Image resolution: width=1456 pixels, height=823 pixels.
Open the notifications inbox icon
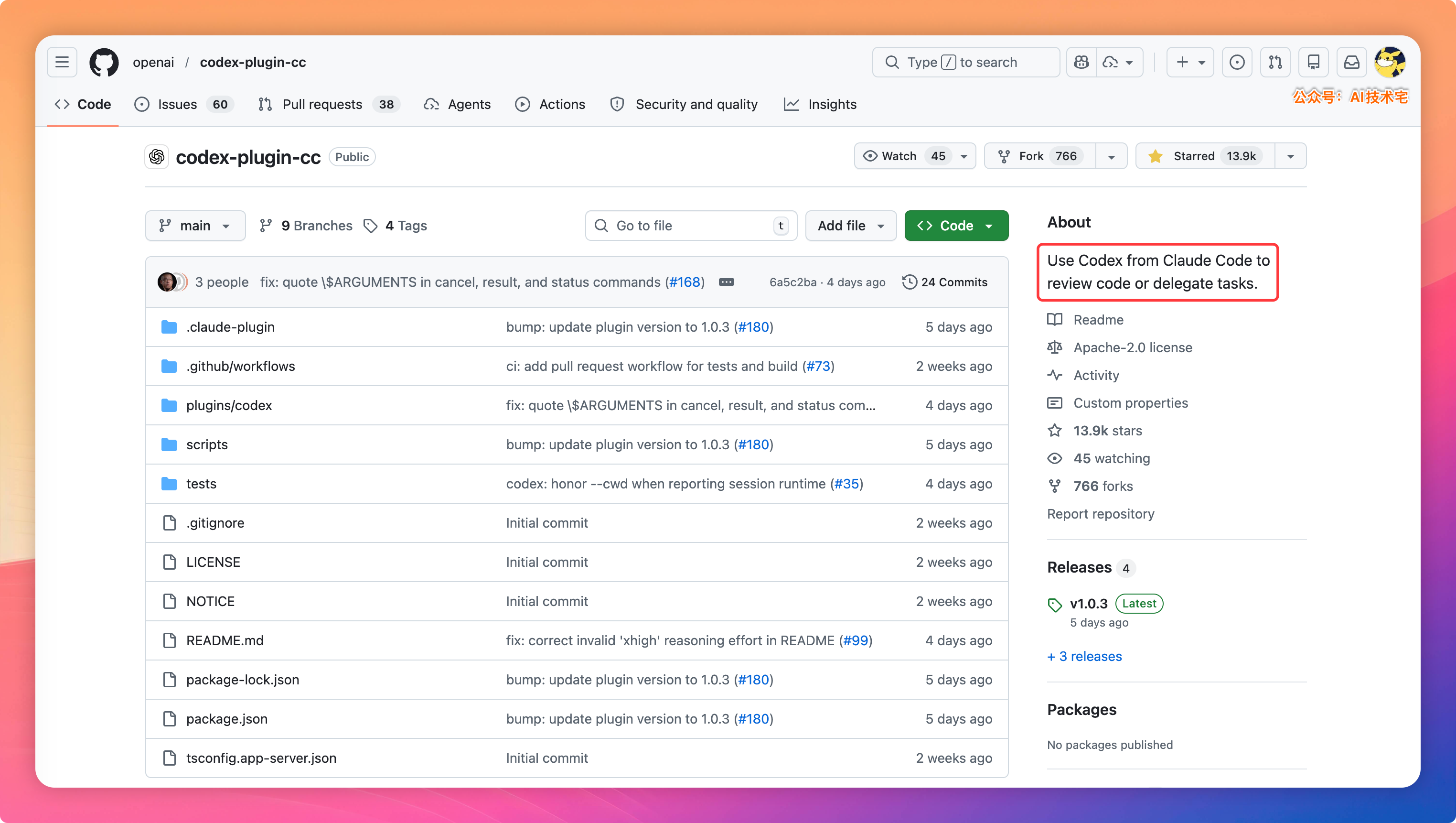coord(1351,62)
